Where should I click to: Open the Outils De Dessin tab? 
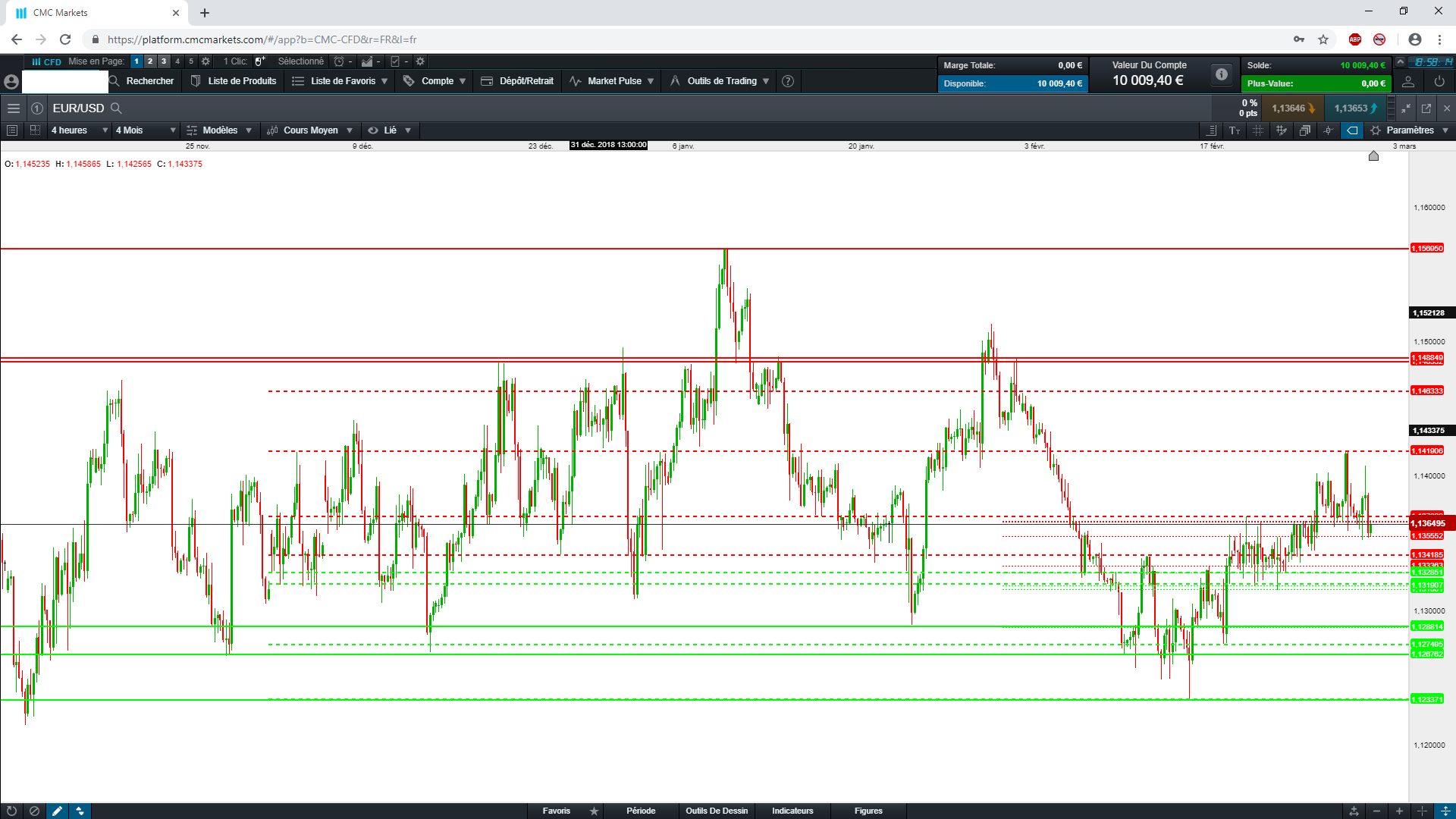(x=717, y=811)
